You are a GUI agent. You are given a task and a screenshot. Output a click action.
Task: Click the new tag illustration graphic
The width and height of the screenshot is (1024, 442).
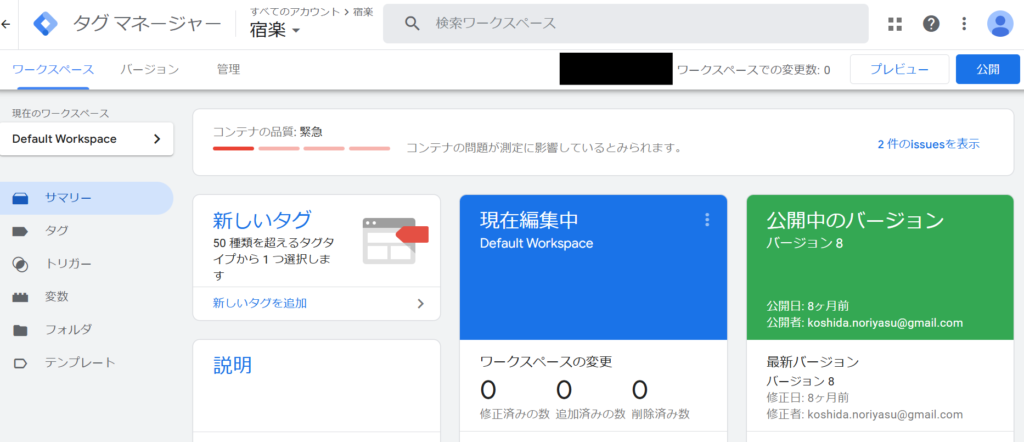[x=395, y=240]
